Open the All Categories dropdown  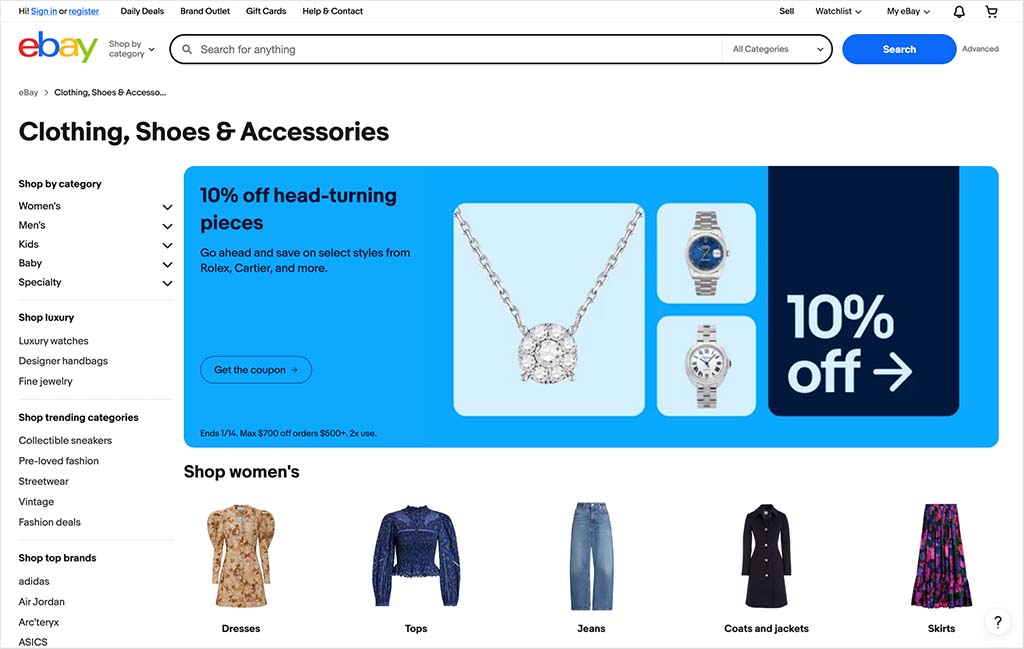777,49
